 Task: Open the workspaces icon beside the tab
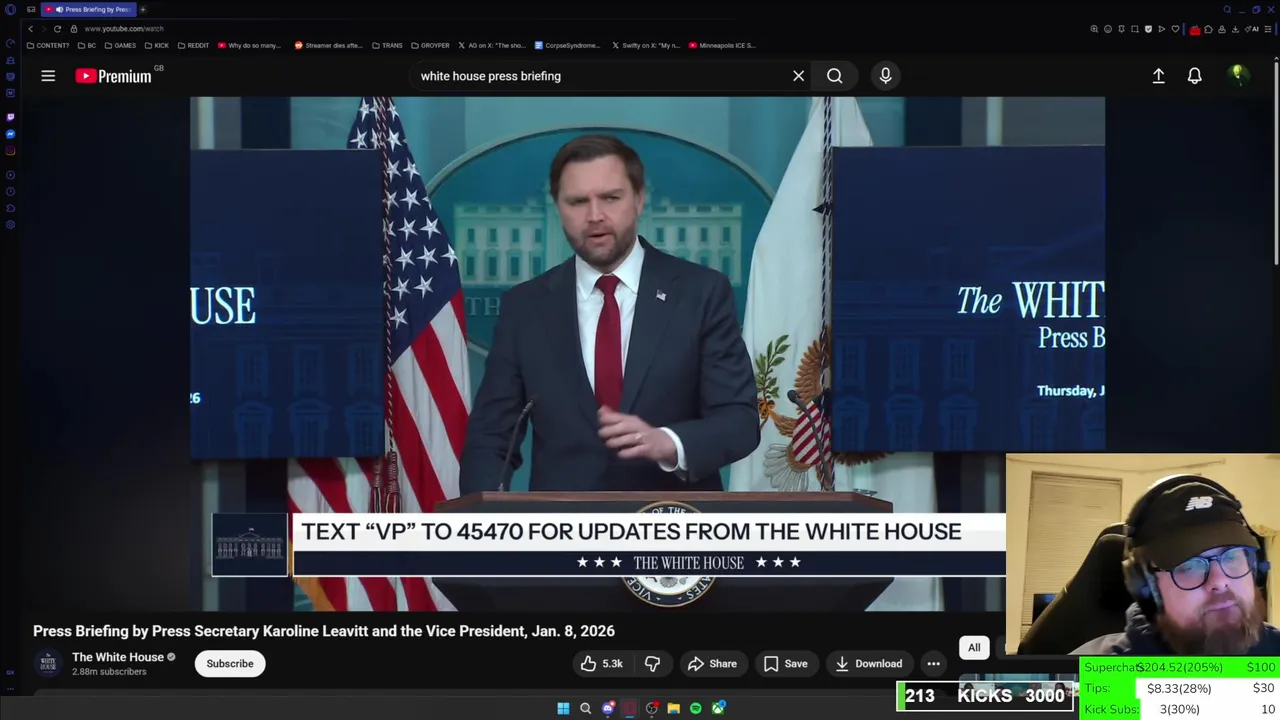31,9
